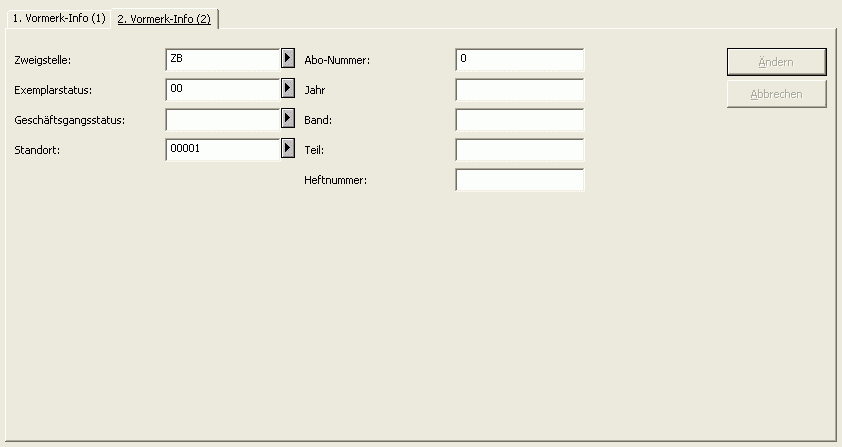Focus the Band input field
Viewport: 842px width, 447px height.
pos(519,120)
